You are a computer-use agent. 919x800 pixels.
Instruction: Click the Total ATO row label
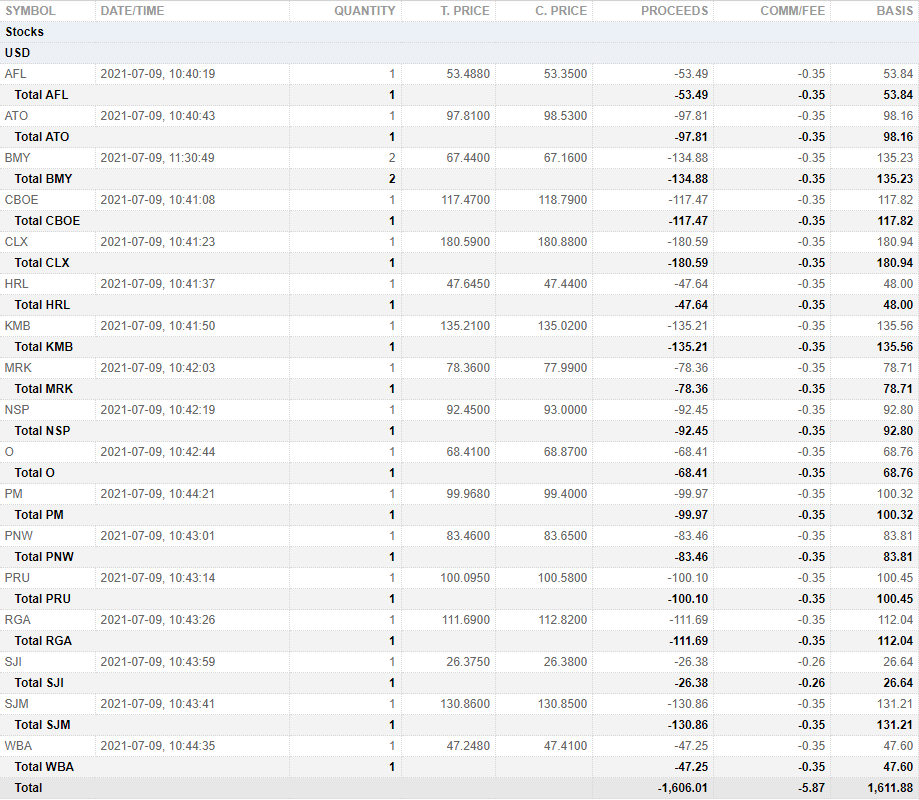click(x=42, y=137)
